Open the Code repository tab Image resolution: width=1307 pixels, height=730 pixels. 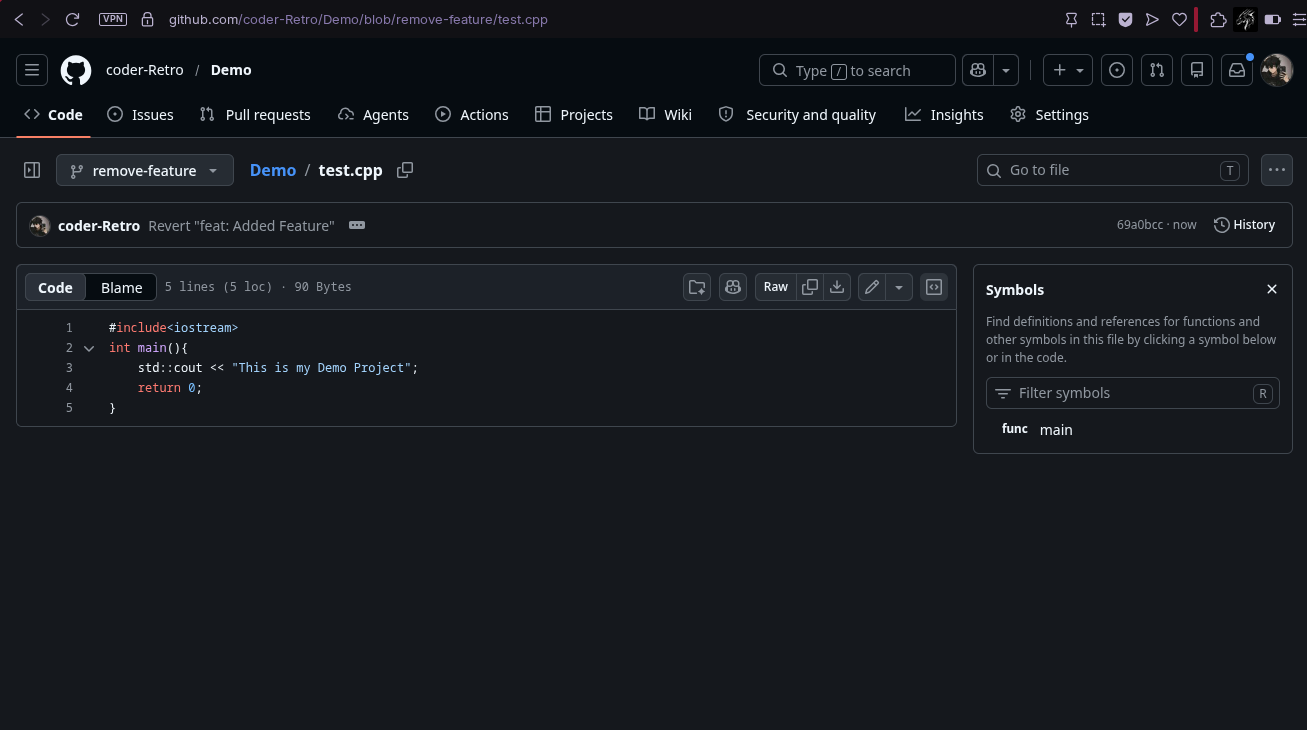click(54, 115)
